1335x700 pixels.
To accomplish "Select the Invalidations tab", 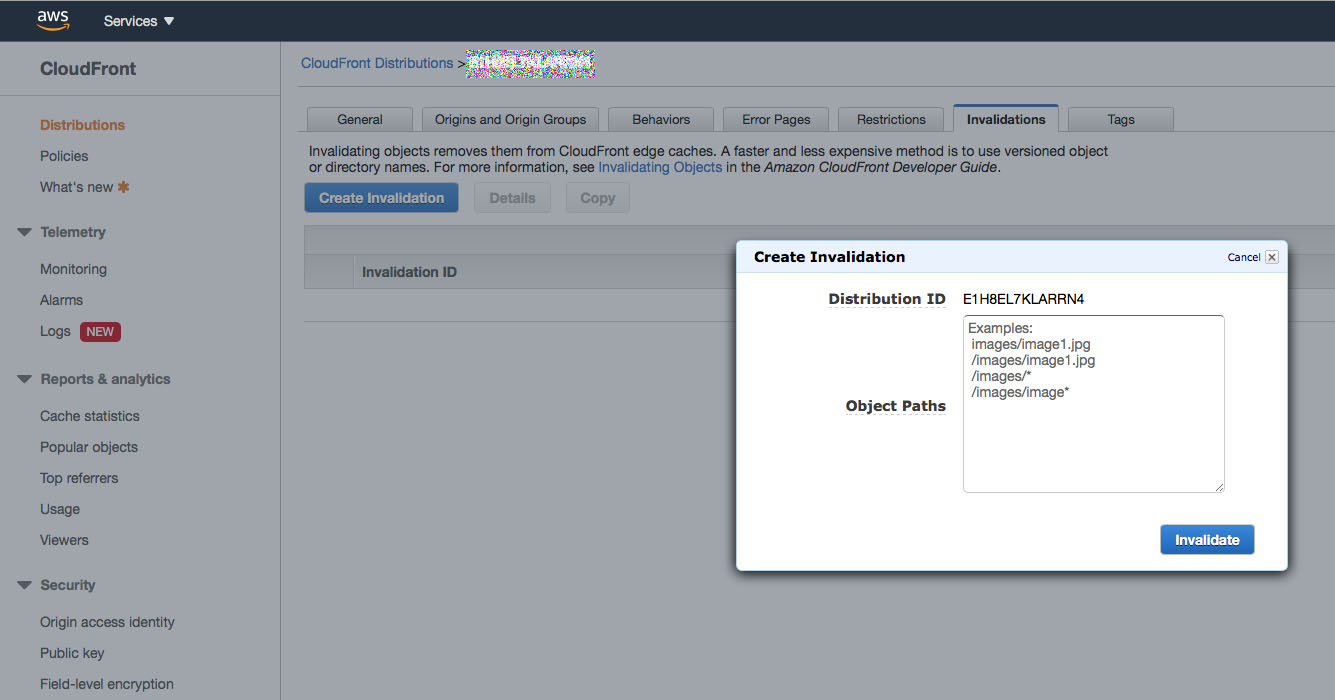I will [x=1006, y=119].
